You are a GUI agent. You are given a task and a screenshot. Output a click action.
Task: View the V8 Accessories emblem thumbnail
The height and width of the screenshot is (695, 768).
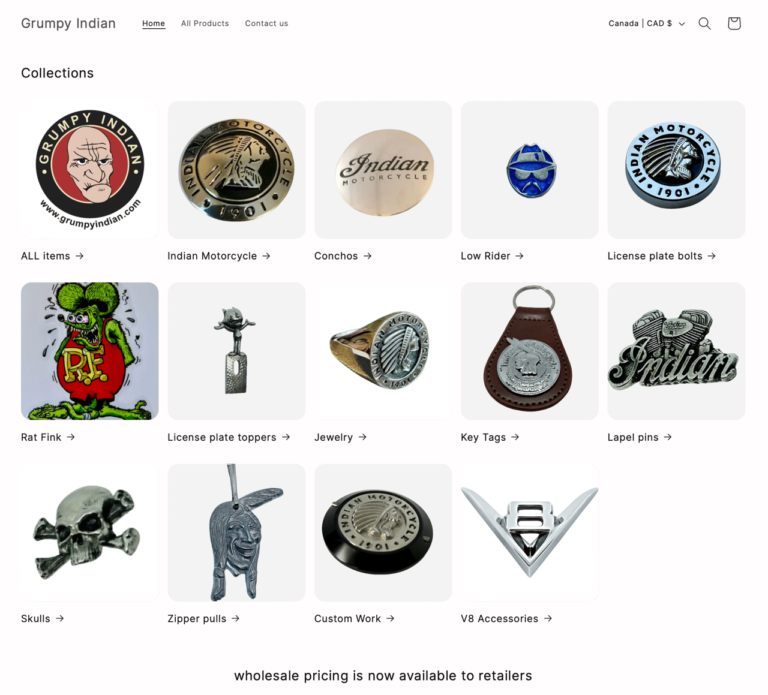click(529, 532)
